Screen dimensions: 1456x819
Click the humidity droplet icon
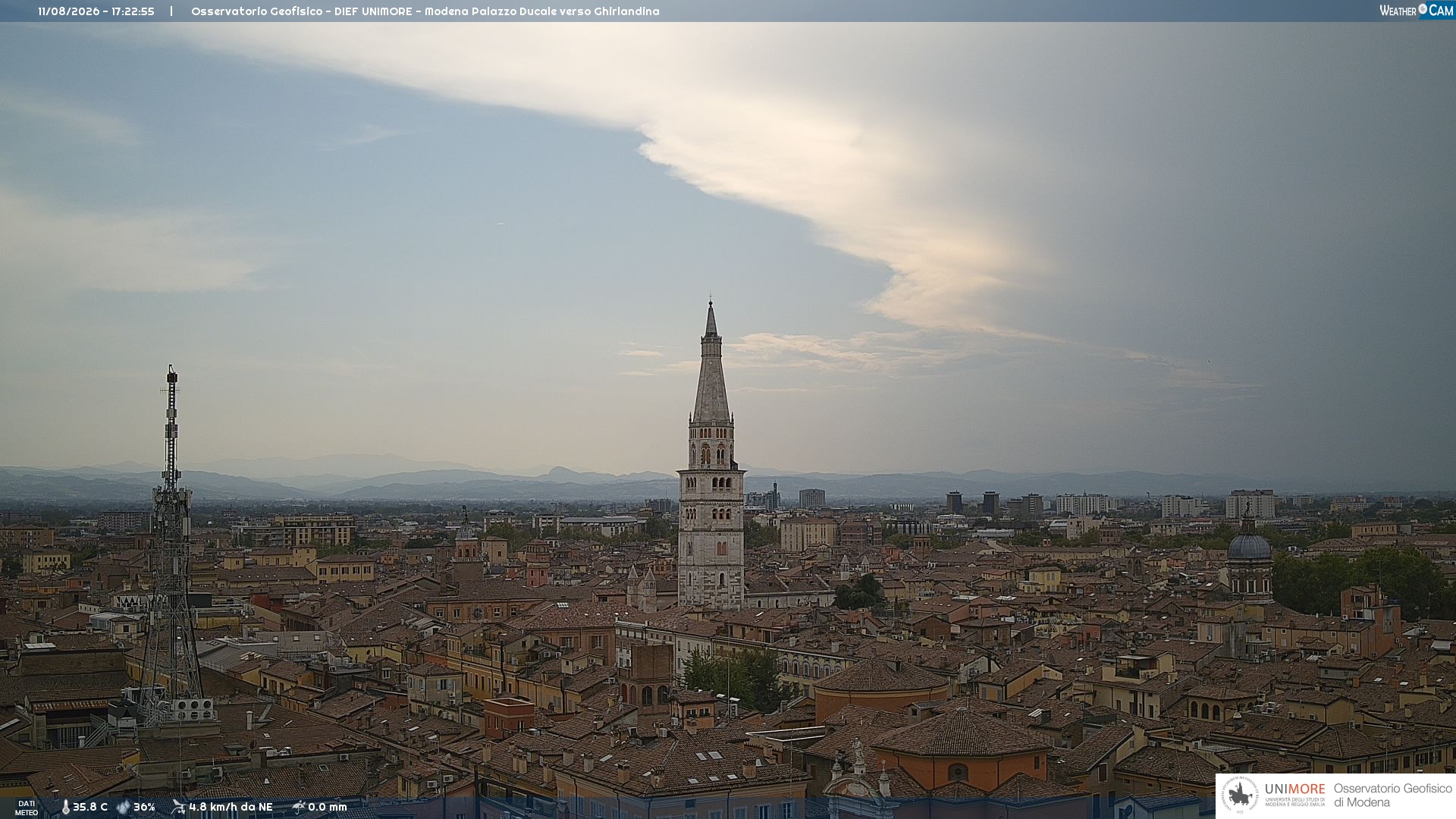click(x=123, y=807)
